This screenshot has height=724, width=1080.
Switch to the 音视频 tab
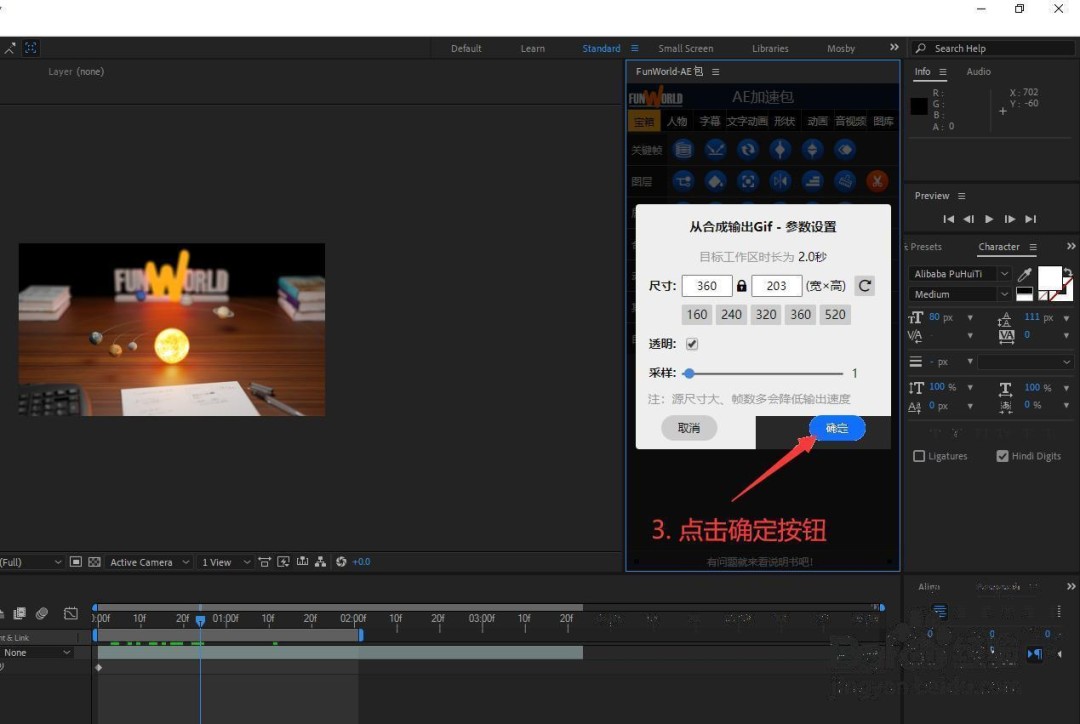click(x=851, y=121)
